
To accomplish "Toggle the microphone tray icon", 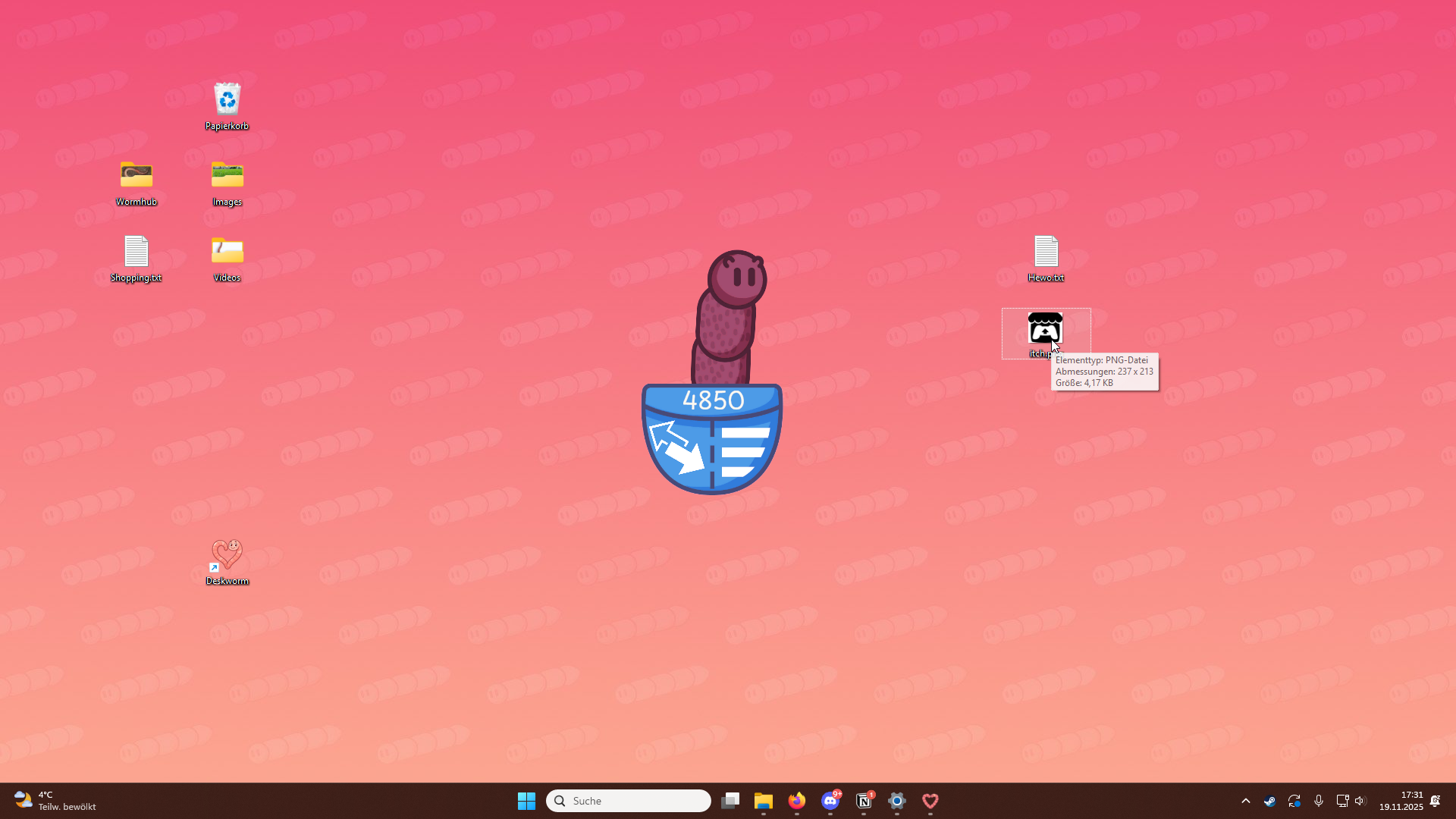I will pyautogui.click(x=1319, y=801).
